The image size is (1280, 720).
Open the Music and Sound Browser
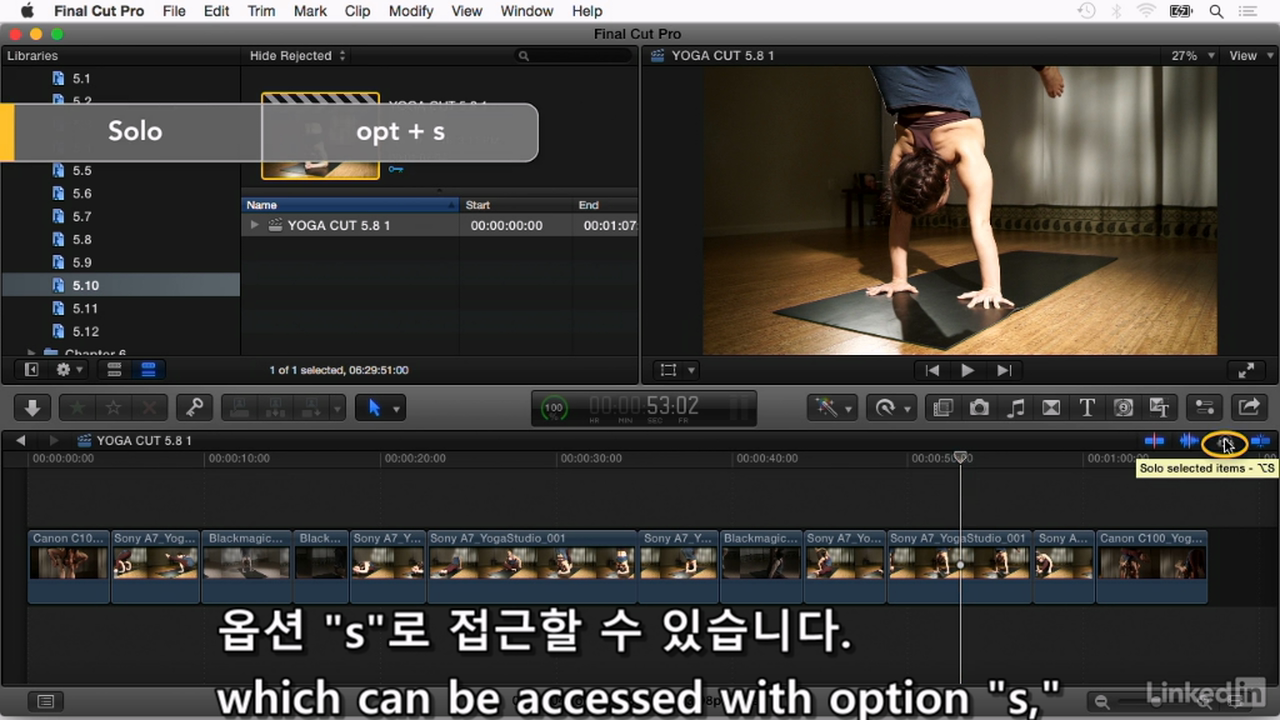click(1015, 407)
